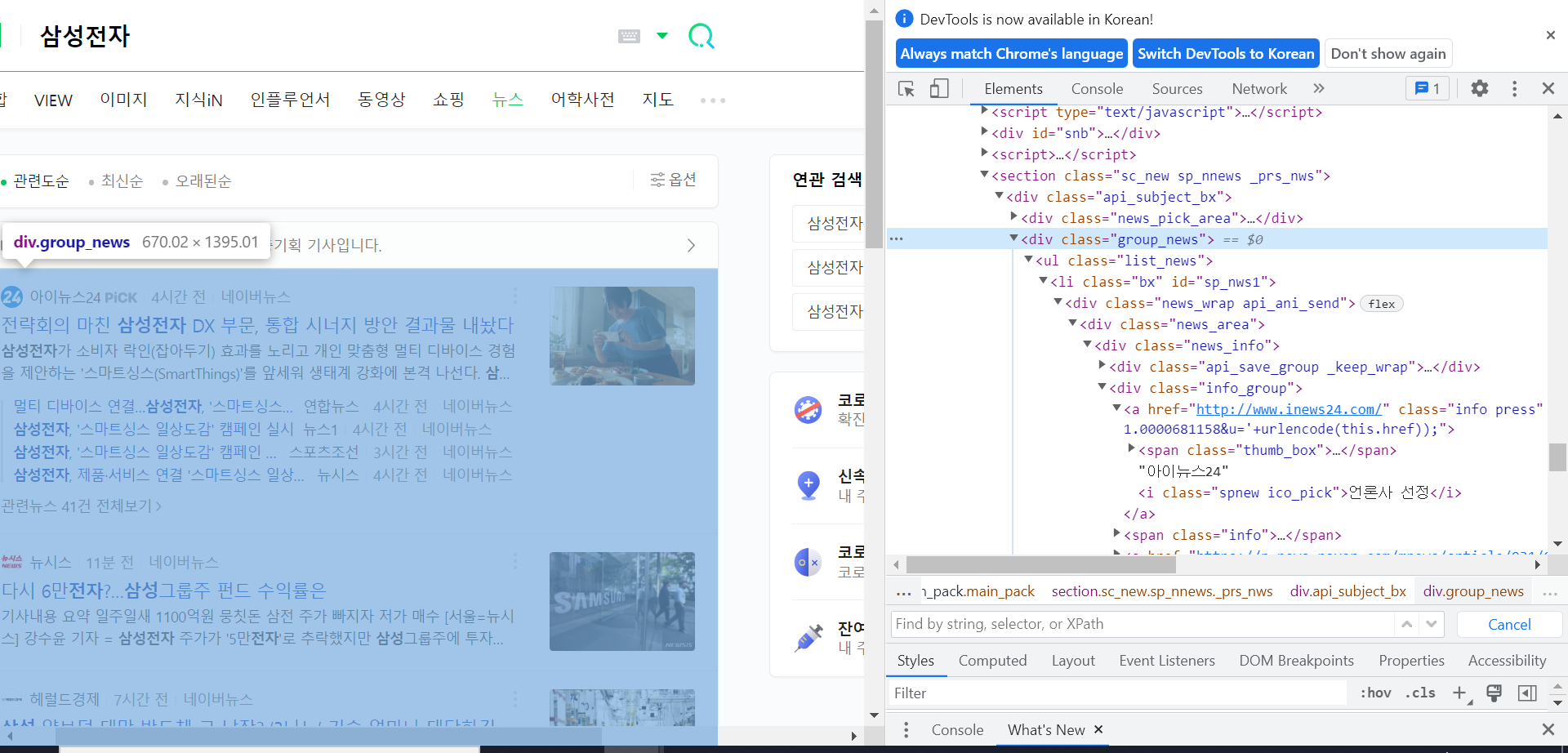Expand the div api_save_group _keep_wrap node
The width and height of the screenshot is (1568, 753).
coord(1102,365)
